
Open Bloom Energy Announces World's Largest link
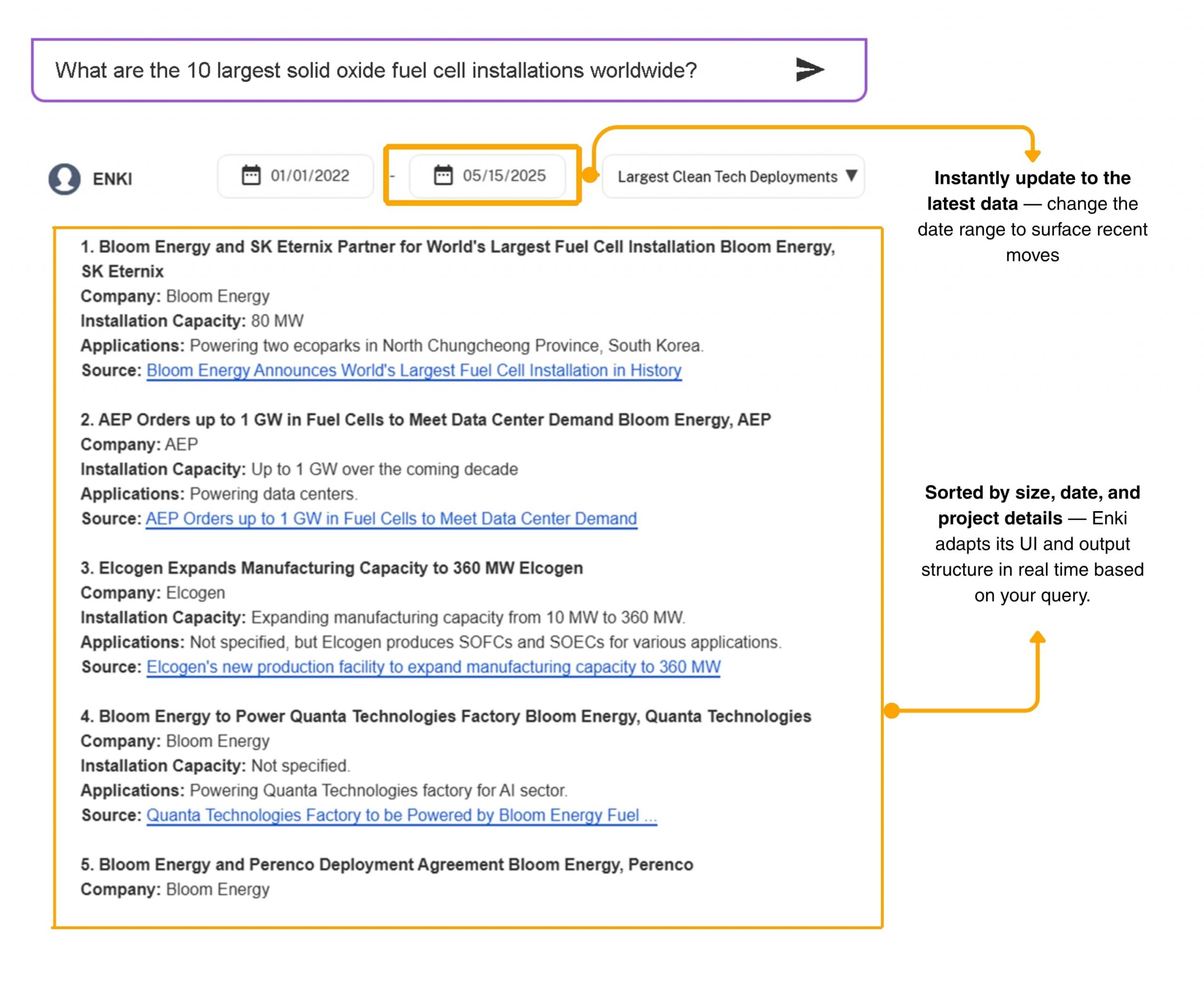point(413,371)
